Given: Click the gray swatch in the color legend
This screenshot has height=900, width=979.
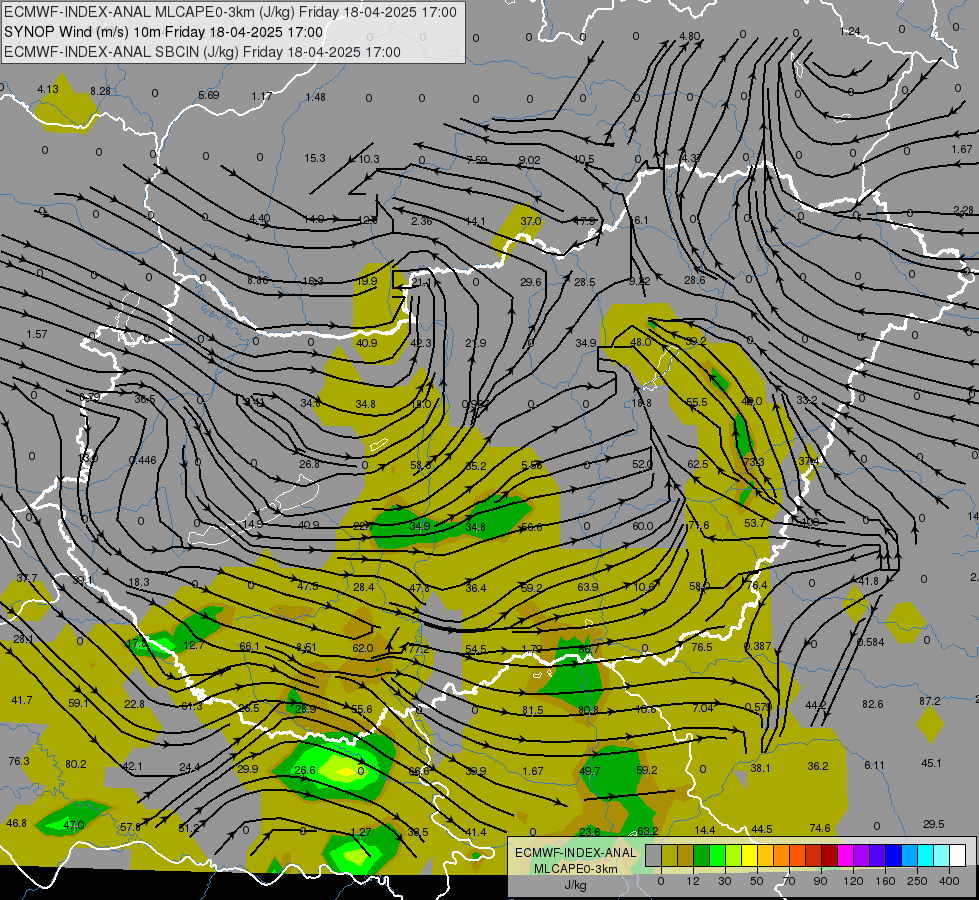Looking at the screenshot, I should [x=653, y=856].
